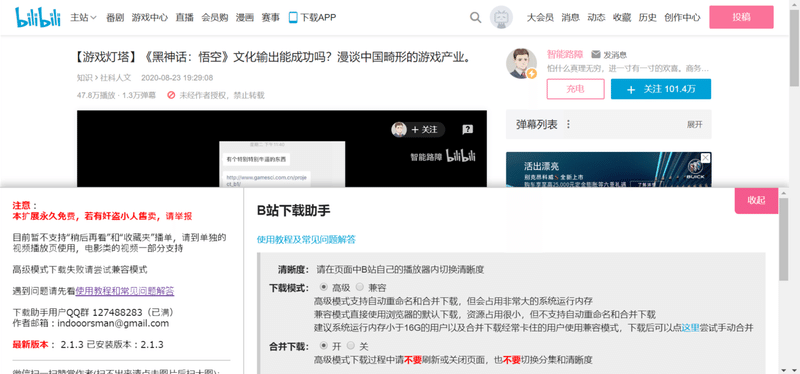Screen dimensions: 800x374
Task: Open the user avatar in header
Action: (501, 17)
